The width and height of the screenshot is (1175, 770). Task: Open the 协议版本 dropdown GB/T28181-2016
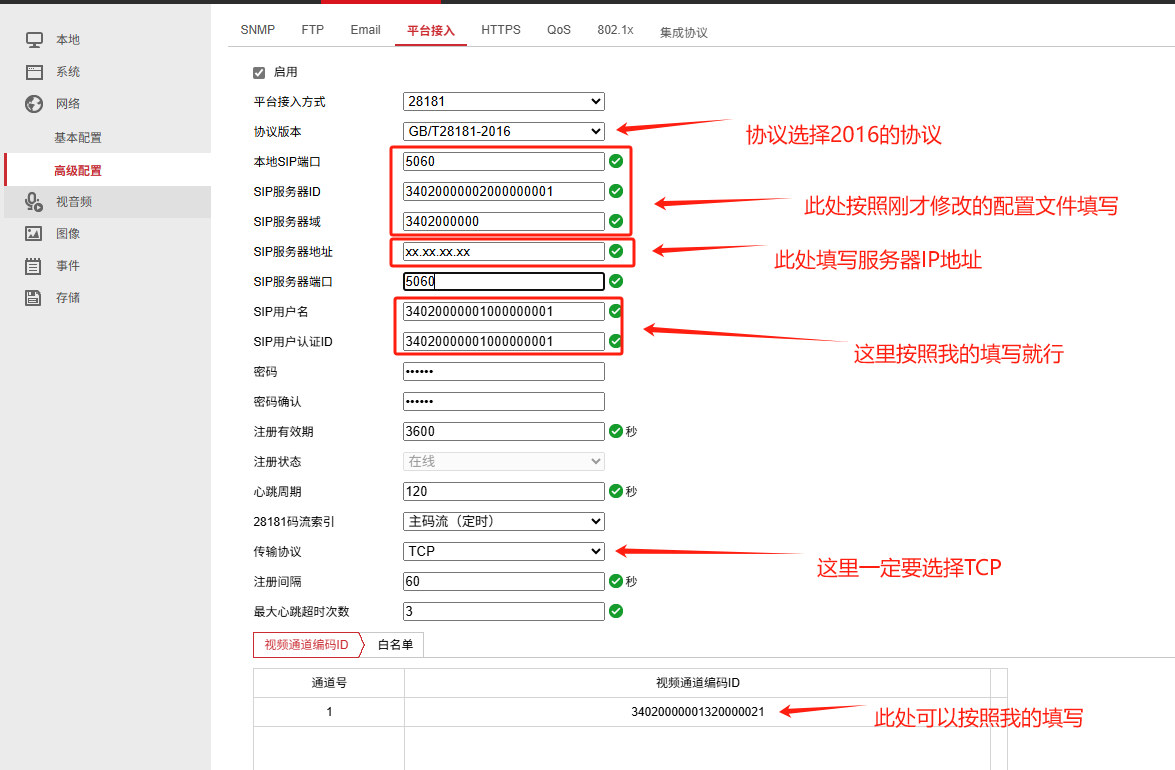coord(504,131)
